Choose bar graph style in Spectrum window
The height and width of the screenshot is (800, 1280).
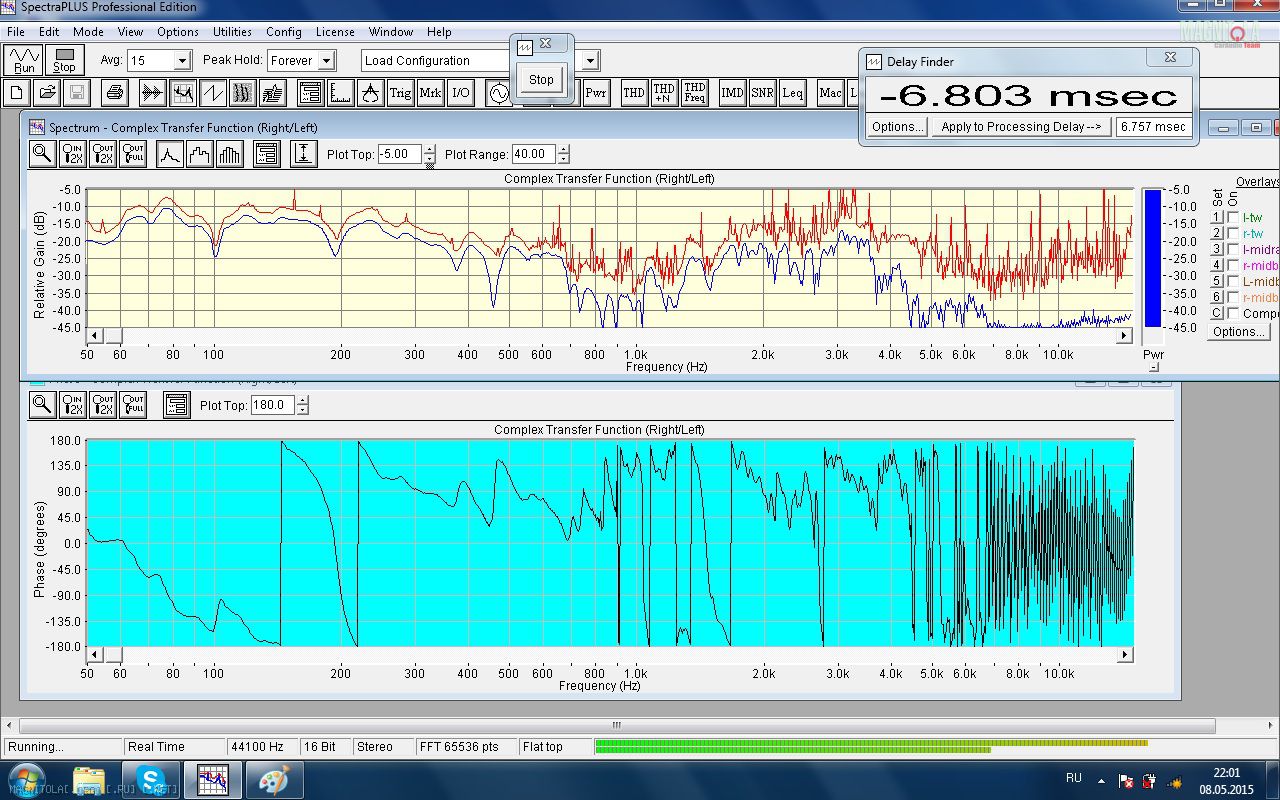click(x=230, y=154)
